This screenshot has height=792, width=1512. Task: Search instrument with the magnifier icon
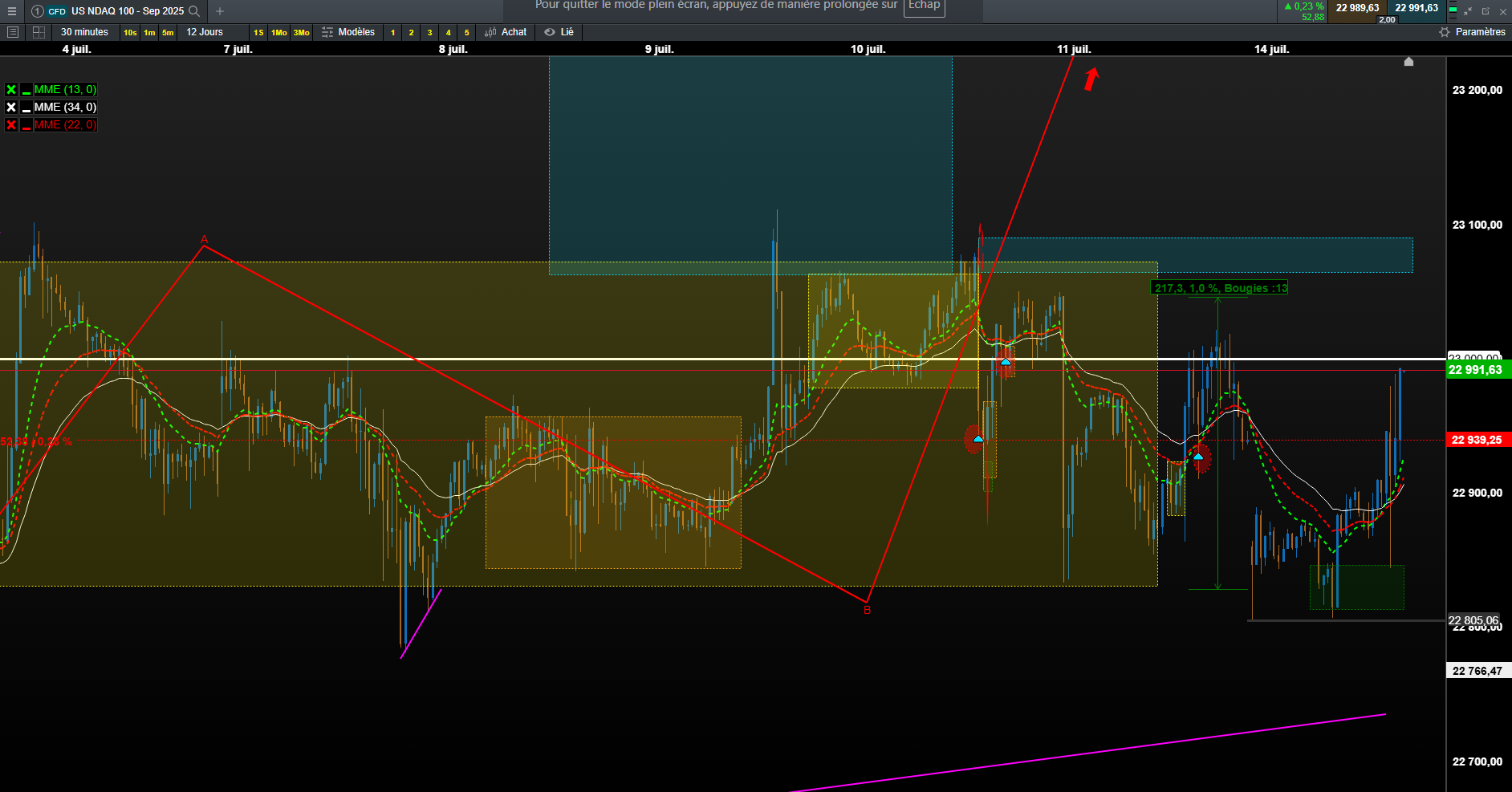click(x=193, y=11)
